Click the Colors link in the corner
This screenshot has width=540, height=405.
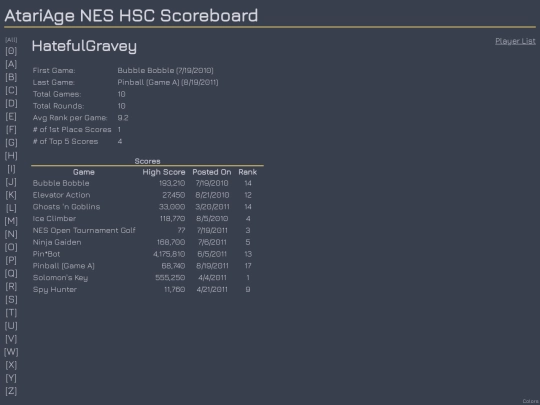(531, 401)
